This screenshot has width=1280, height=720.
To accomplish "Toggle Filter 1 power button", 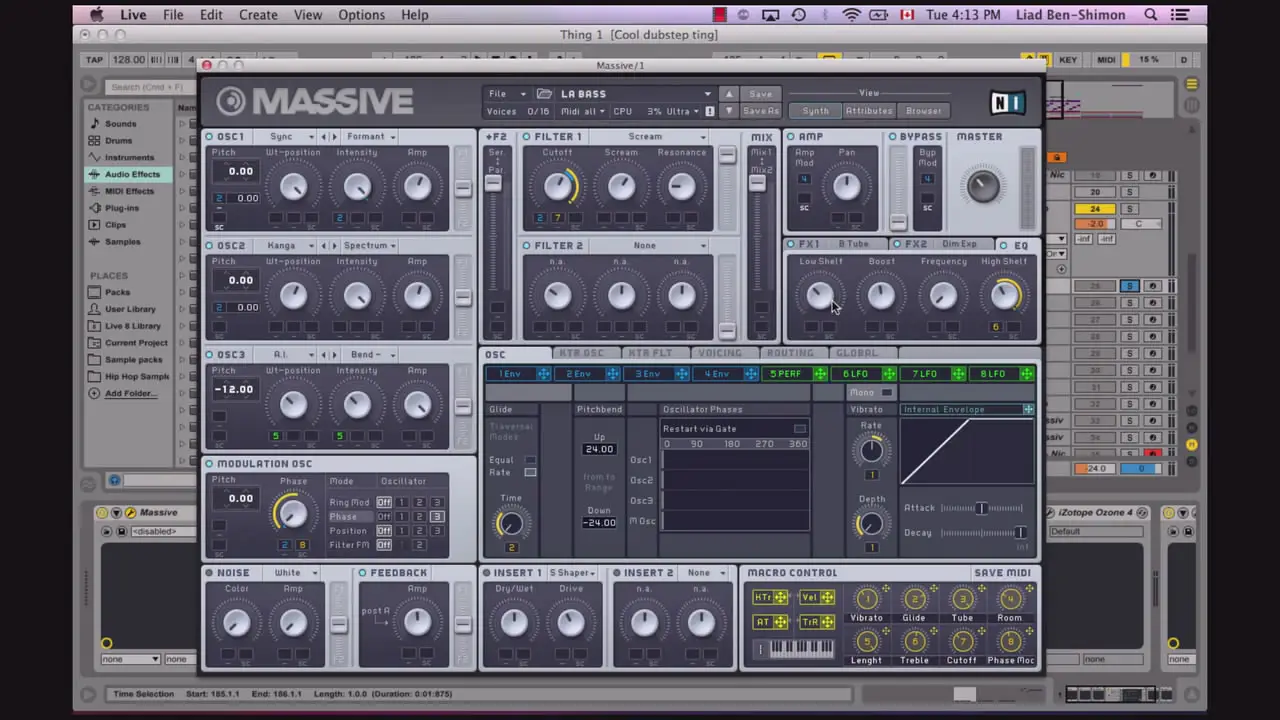I will [x=526, y=137].
